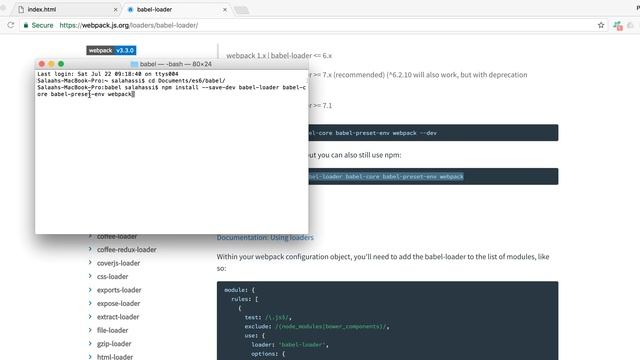Click the folder icon in Terminal title
Image resolution: width=640 pixels, height=360 pixels.
click(x=134, y=64)
